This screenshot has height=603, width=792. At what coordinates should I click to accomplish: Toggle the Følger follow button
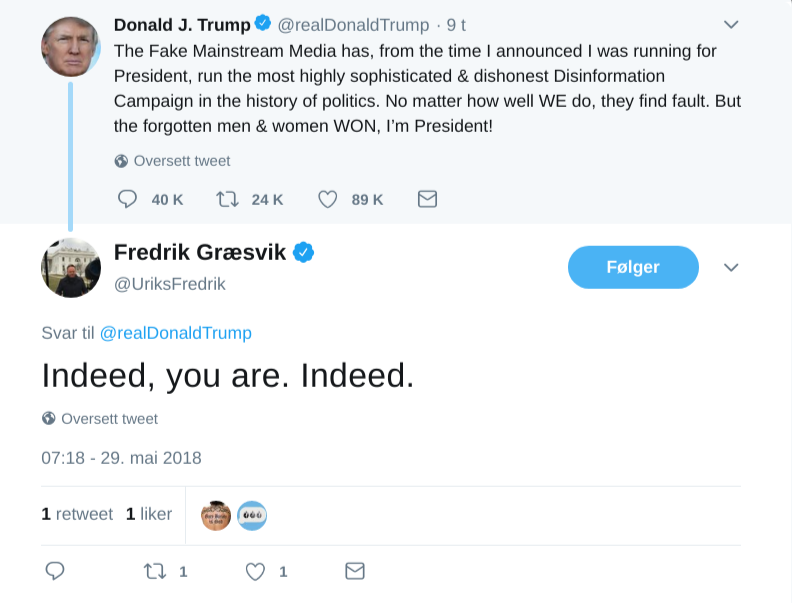(633, 267)
